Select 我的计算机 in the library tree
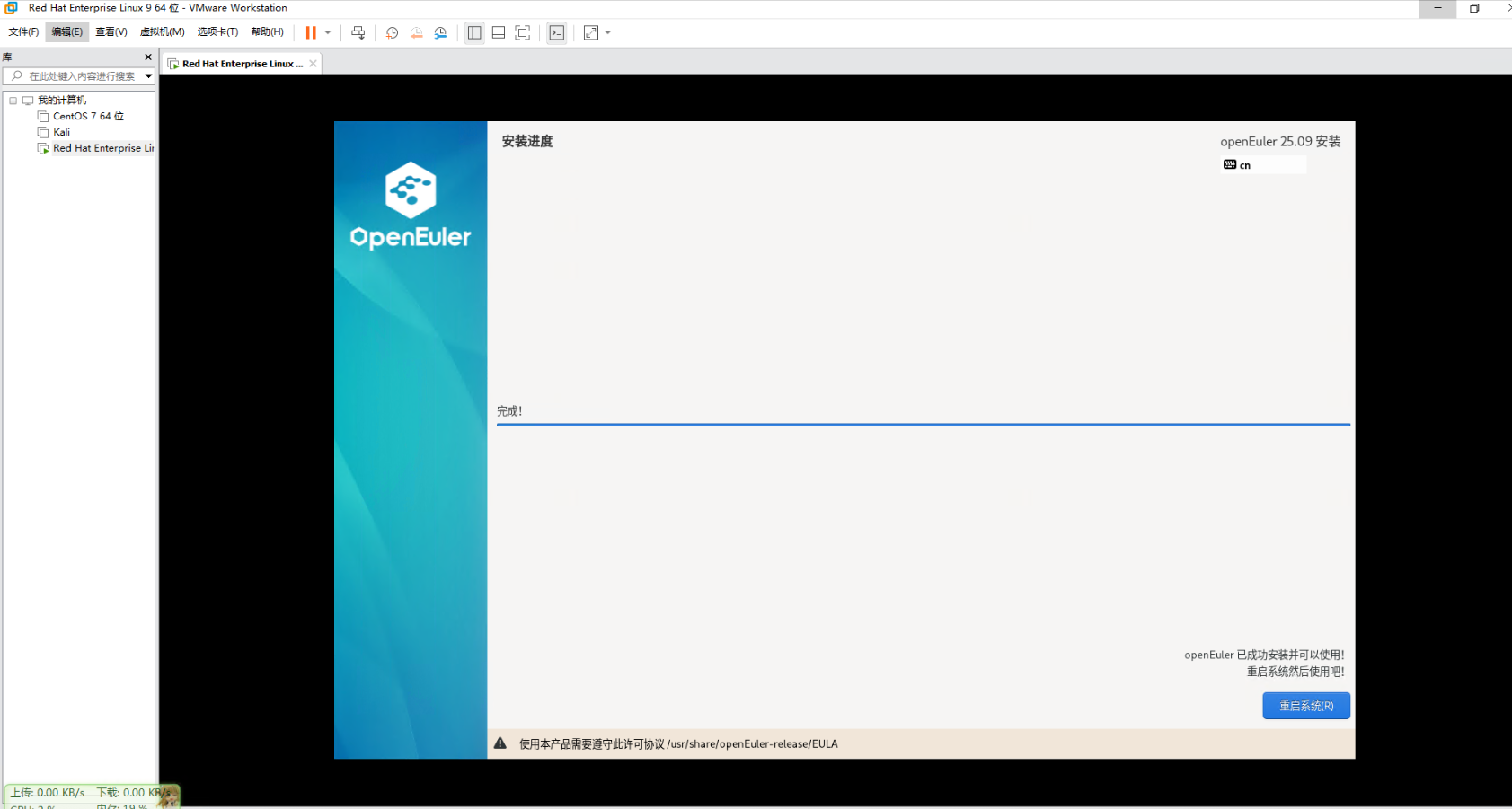Screen dimensions: 1512x809 62,100
